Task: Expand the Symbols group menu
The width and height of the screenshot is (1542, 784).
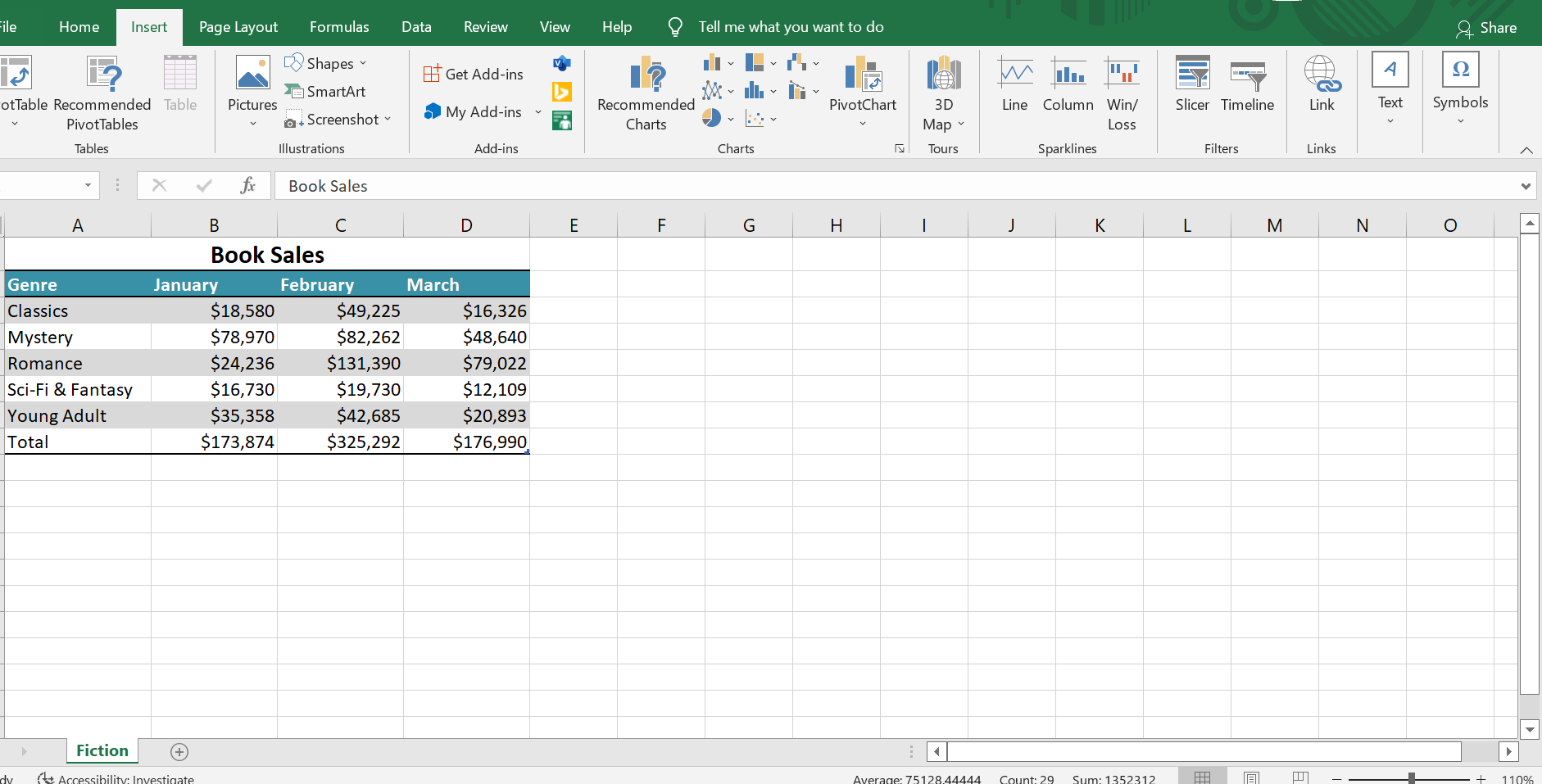Action: (x=1460, y=90)
